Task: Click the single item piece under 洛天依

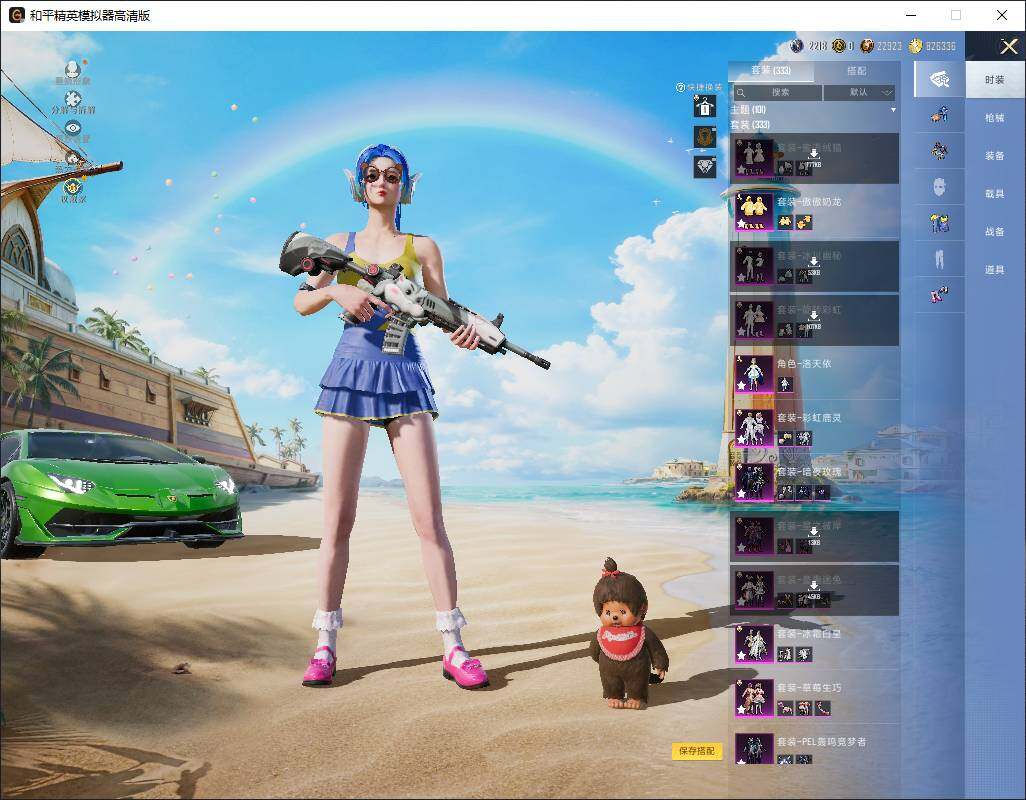Action: coord(785,385)
